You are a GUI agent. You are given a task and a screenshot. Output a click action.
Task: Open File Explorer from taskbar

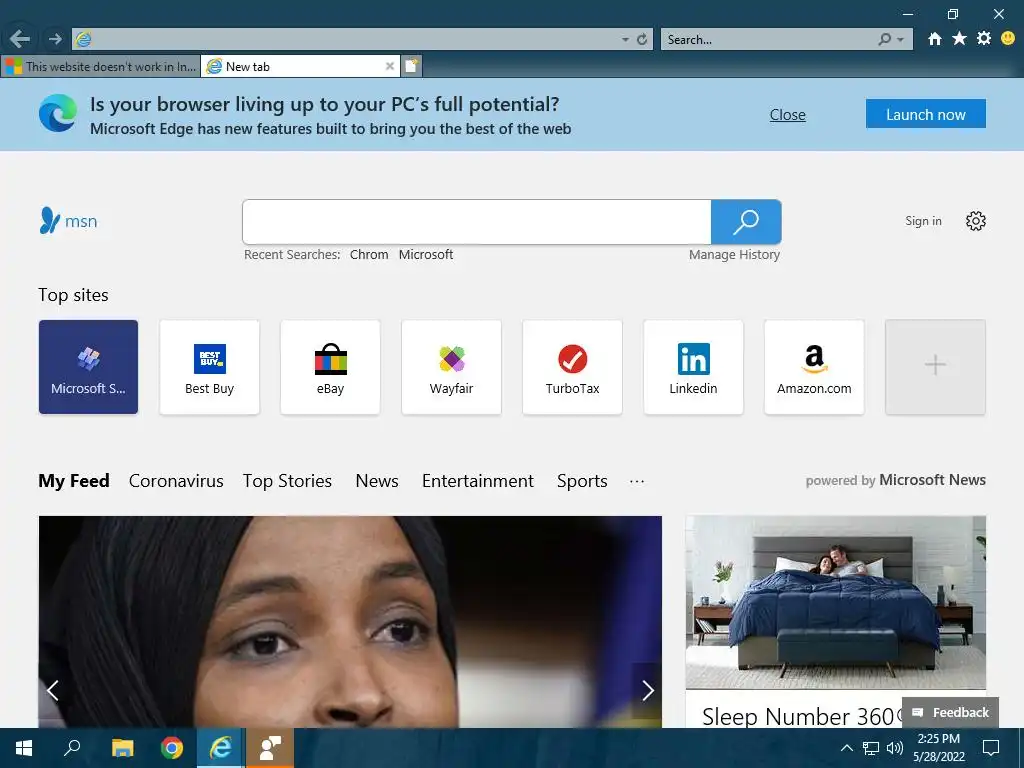pyautogui.click(x=122, y=748)
